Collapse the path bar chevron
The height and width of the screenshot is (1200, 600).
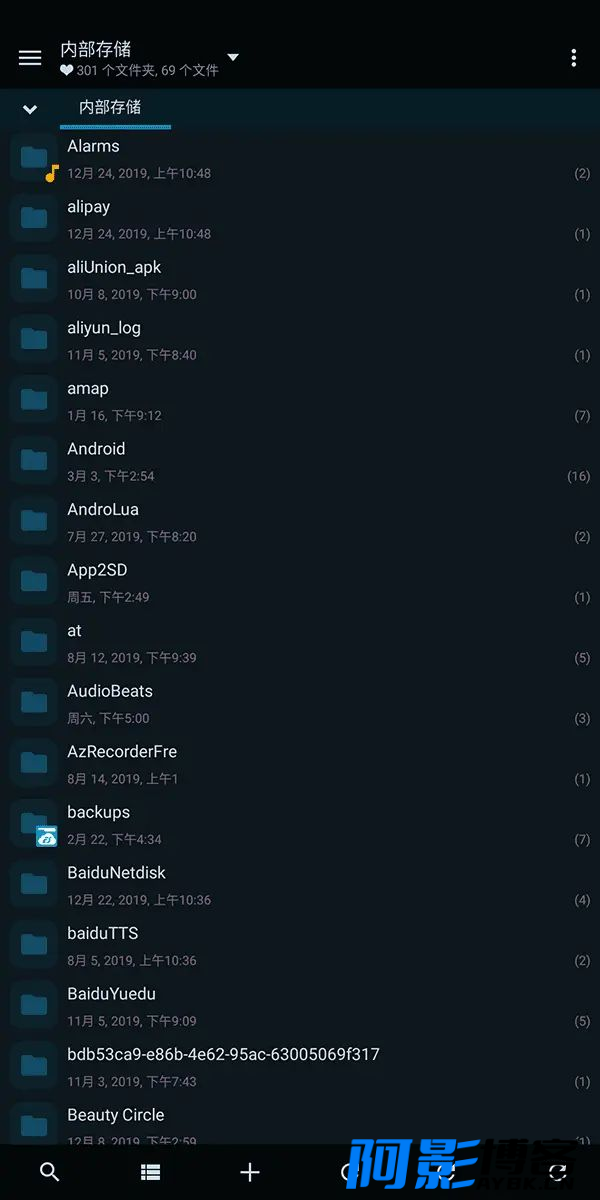point(30,109)
